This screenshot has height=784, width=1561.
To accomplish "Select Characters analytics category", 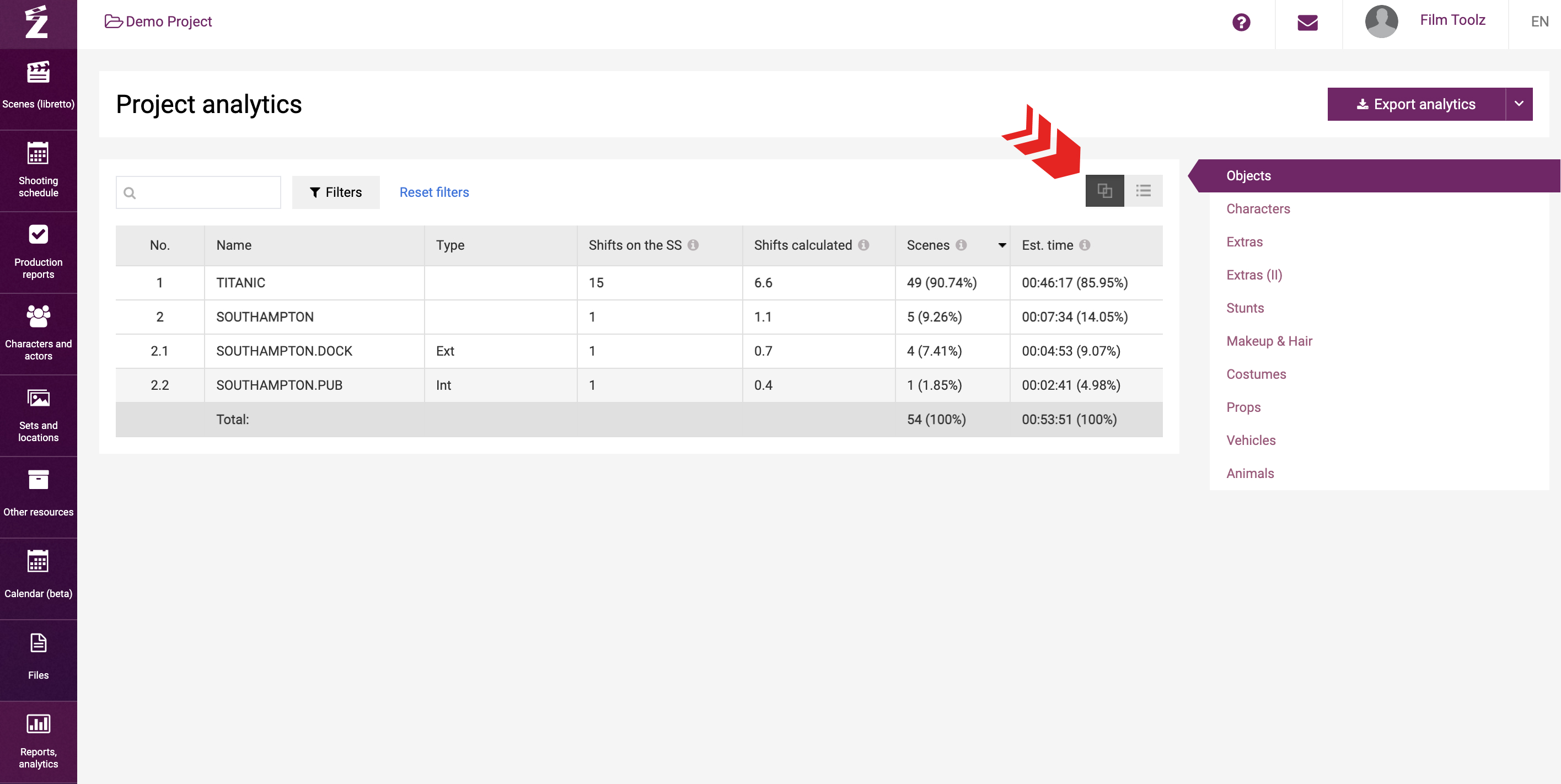I will point(1258,208).
